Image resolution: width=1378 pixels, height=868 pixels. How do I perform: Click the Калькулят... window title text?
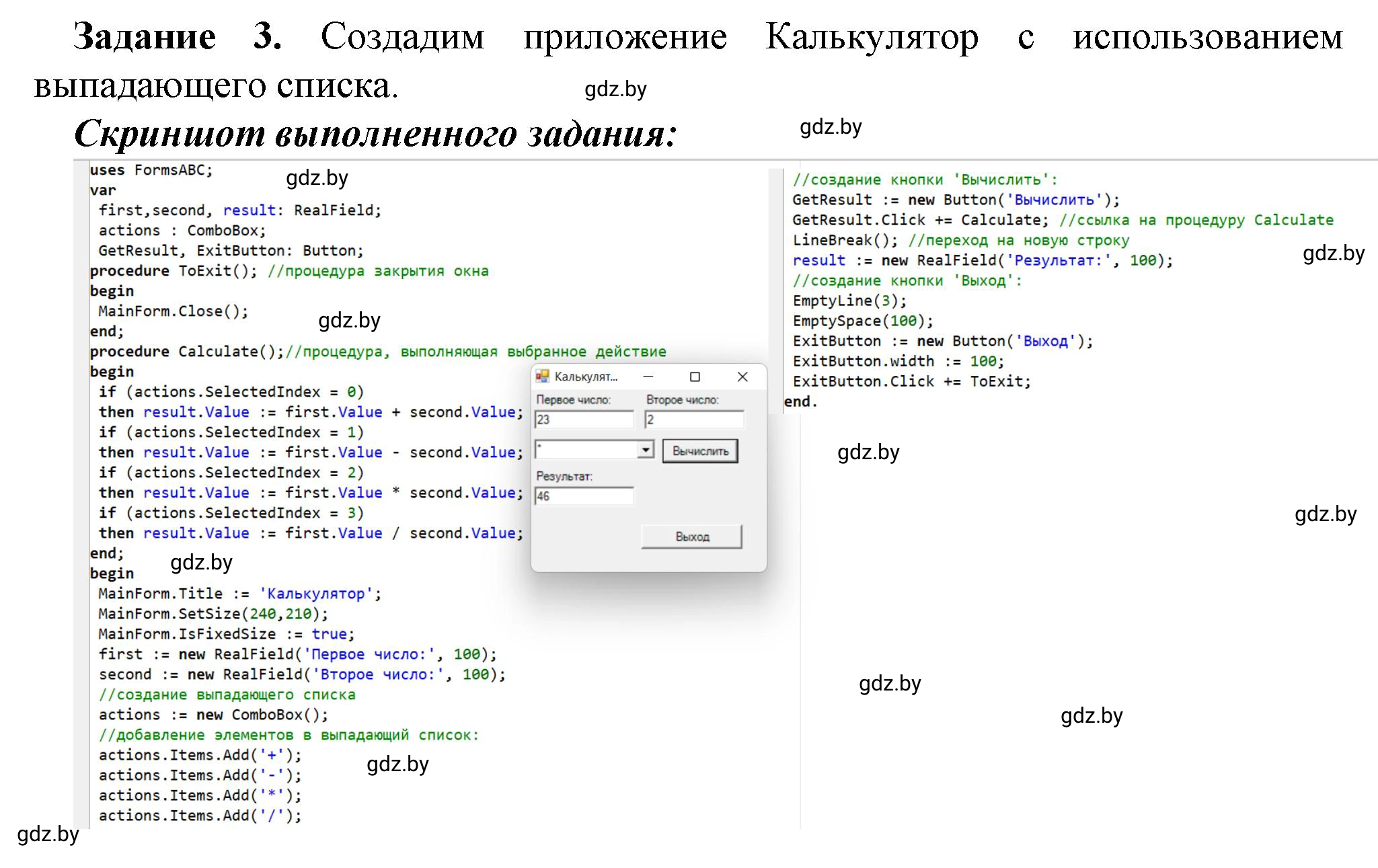(586, 377)
